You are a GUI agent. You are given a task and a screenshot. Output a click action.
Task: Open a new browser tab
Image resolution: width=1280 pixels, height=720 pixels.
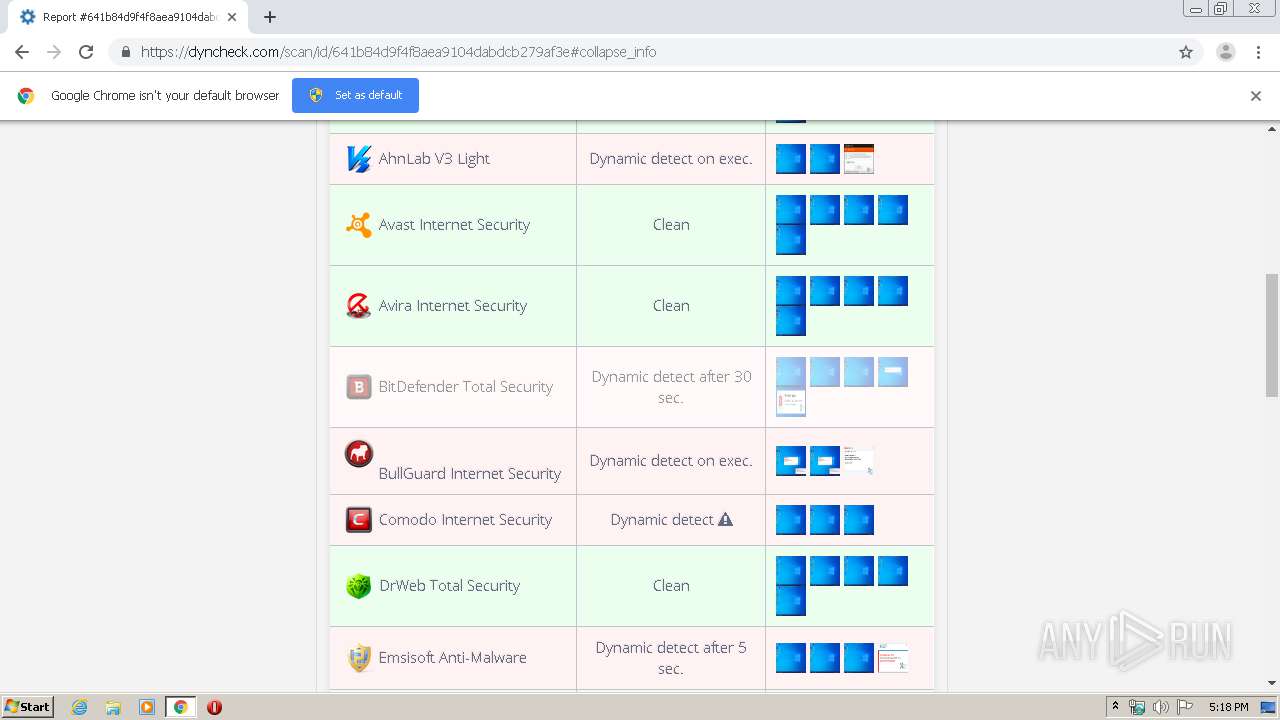tap(270, 17)
